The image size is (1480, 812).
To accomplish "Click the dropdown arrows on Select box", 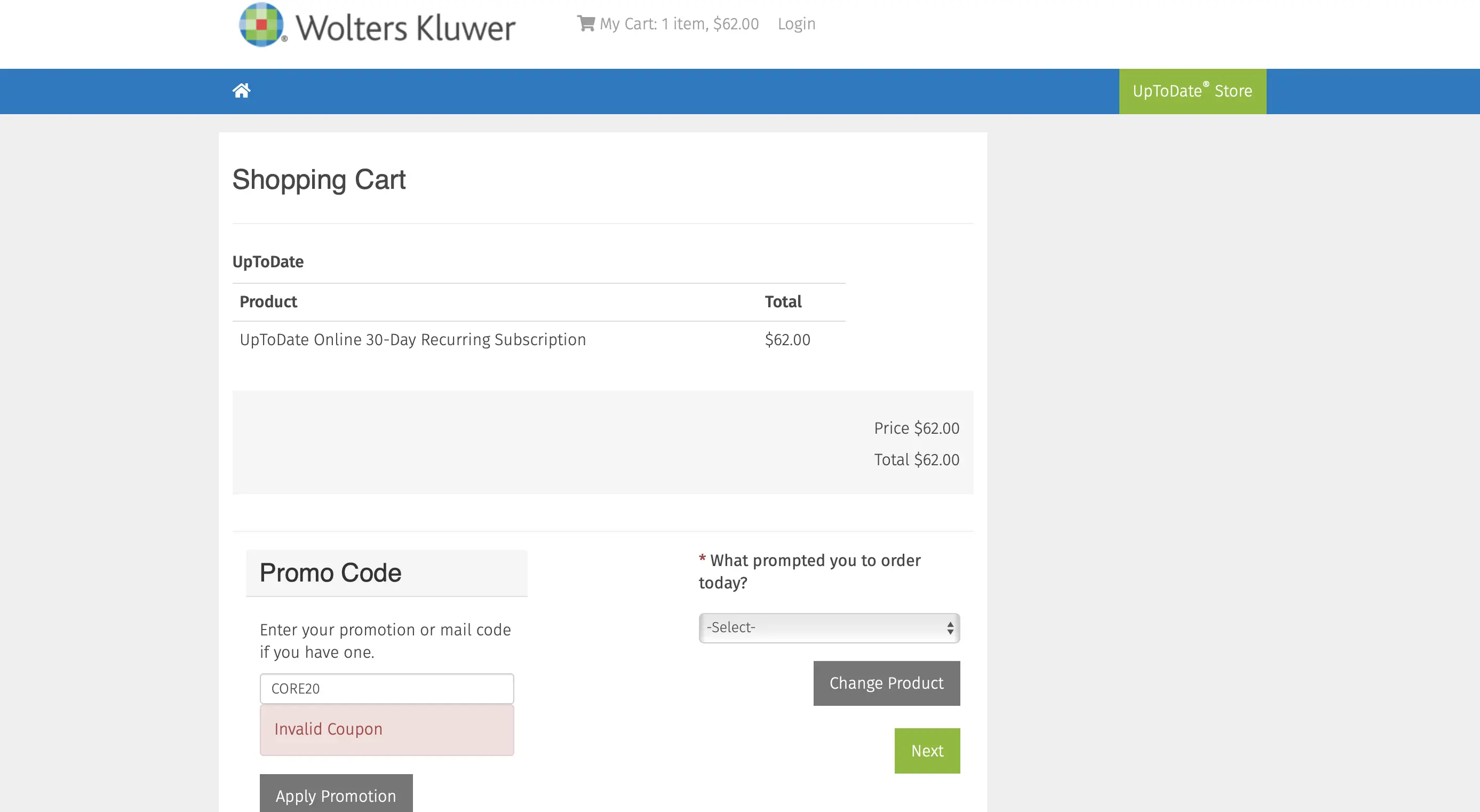I will point(950,628).
